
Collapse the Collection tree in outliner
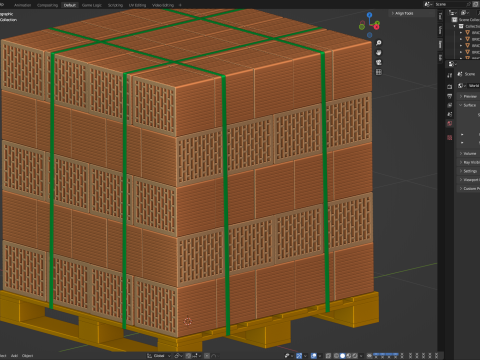(x=454, y=26)
